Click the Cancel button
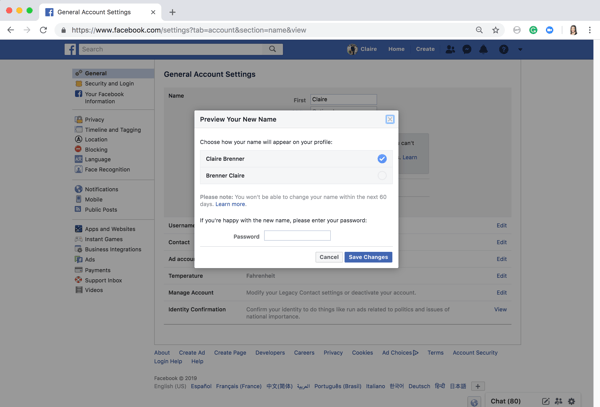The height and width of the screenshot is (407, 600). pyautogui.click(x=329, y=257)
